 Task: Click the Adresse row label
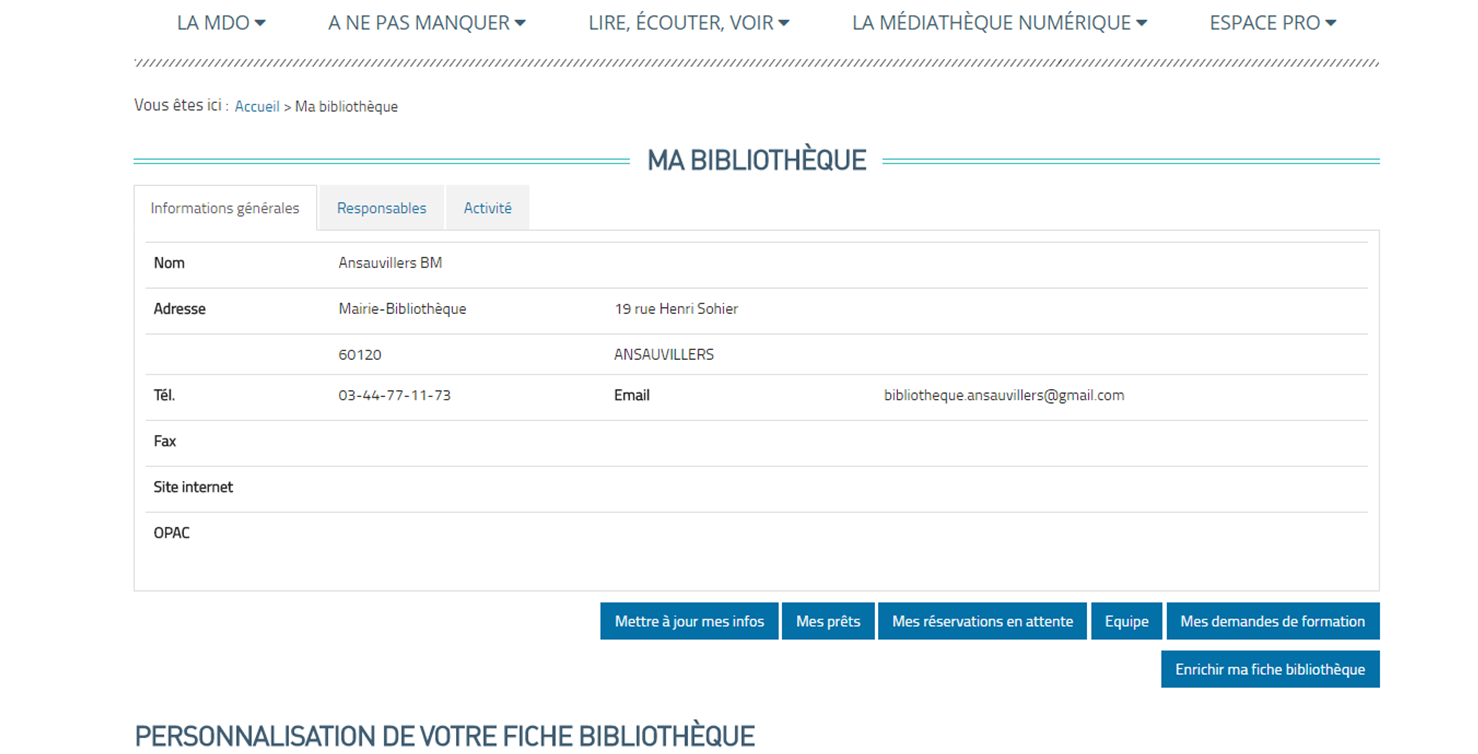(179, 309)
